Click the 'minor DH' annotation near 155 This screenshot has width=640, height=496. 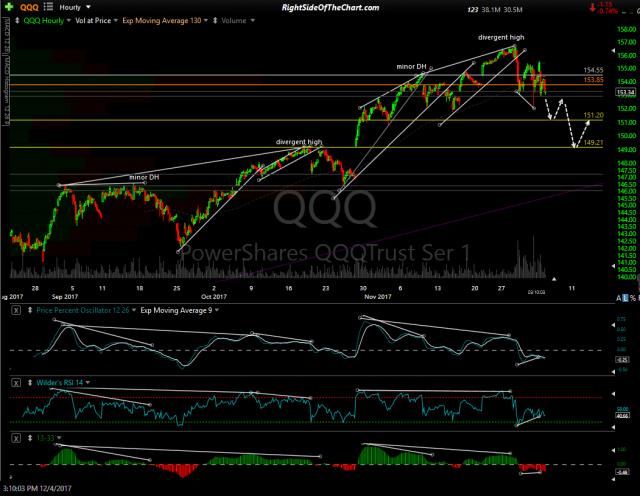tap(411, 67)
